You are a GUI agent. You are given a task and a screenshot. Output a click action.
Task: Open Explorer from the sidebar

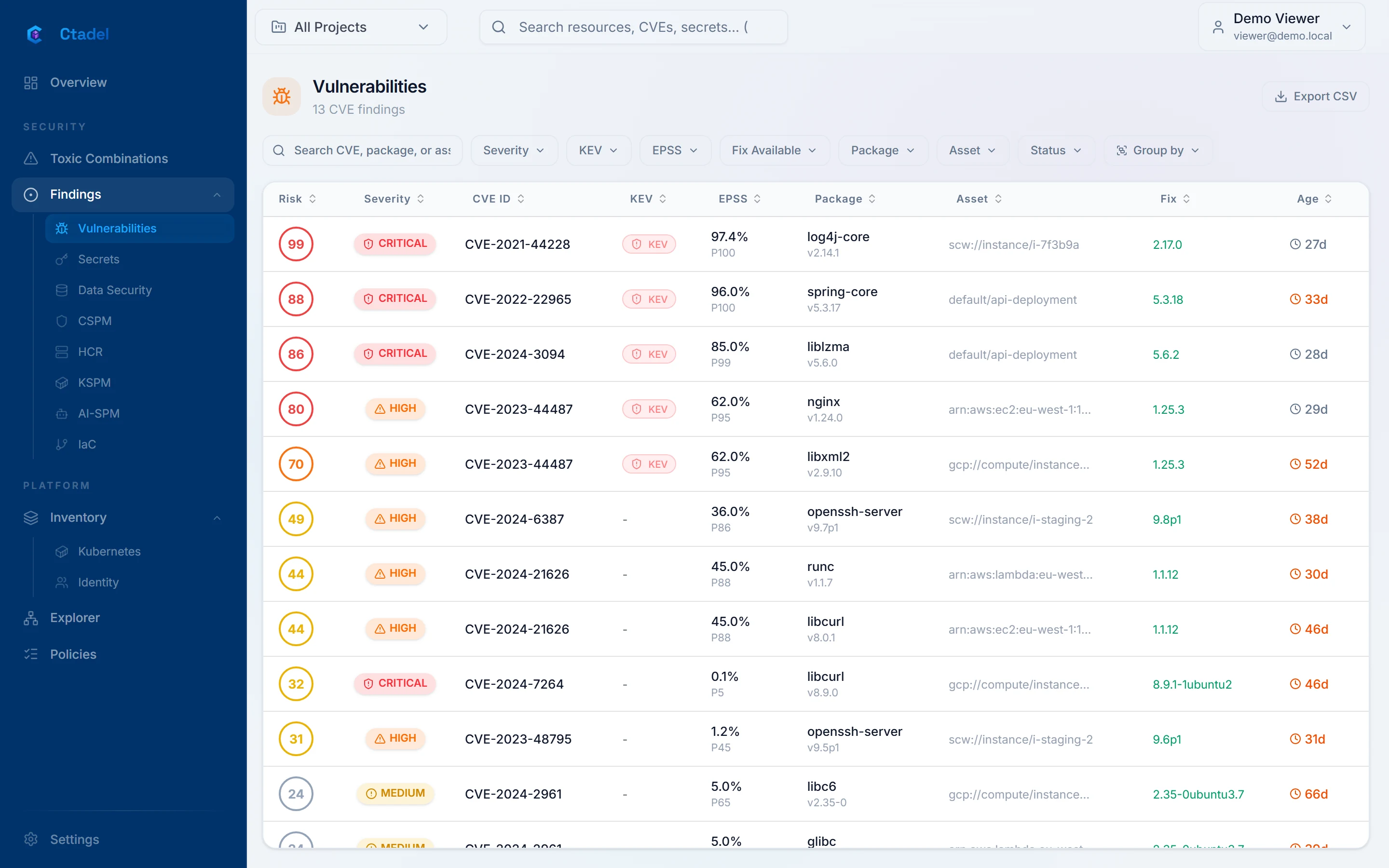pyautogui.click(x=123, y=618)
